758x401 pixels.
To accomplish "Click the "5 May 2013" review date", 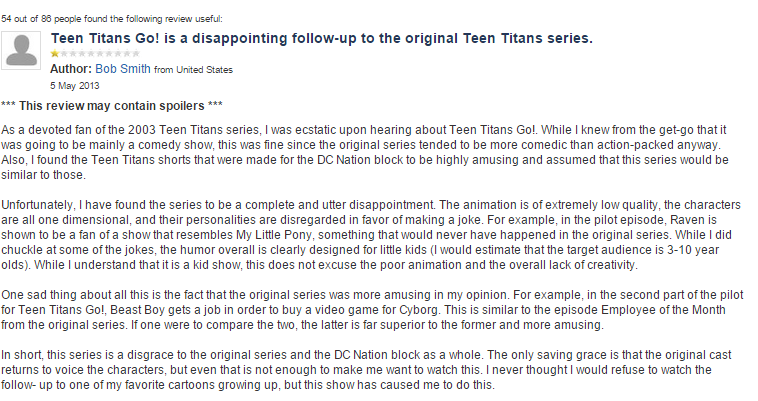I will point(74,86).
